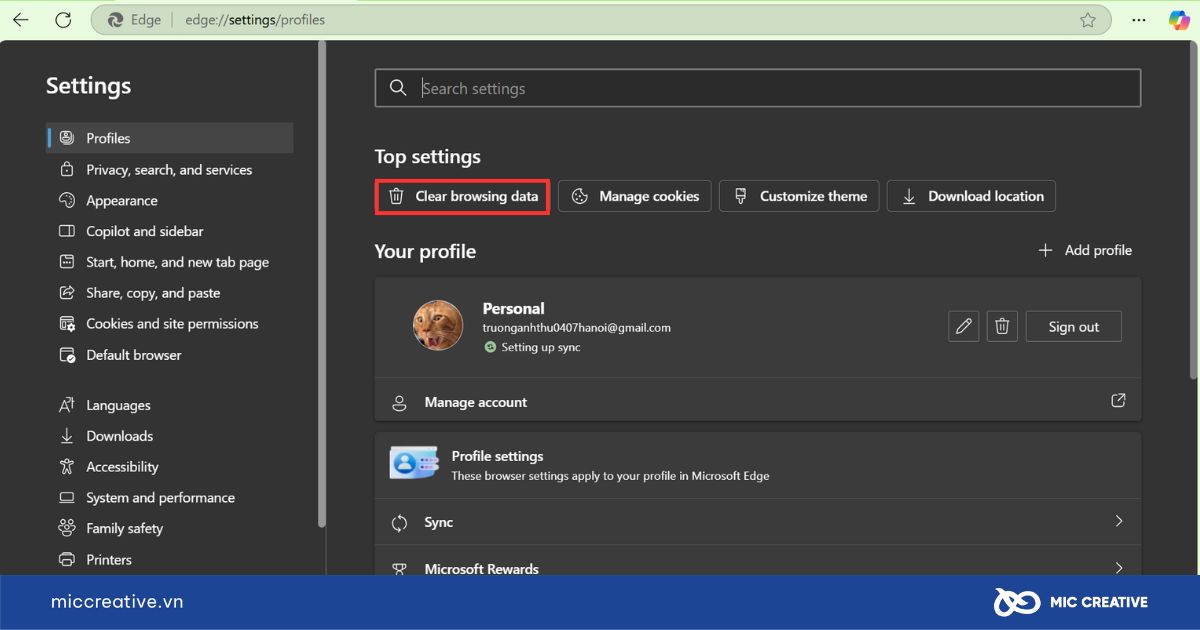Open Copilot from the toolbar icon
Image resolution: width=1200 pixels, height=630 pixels.
[x=1179, y=20]
